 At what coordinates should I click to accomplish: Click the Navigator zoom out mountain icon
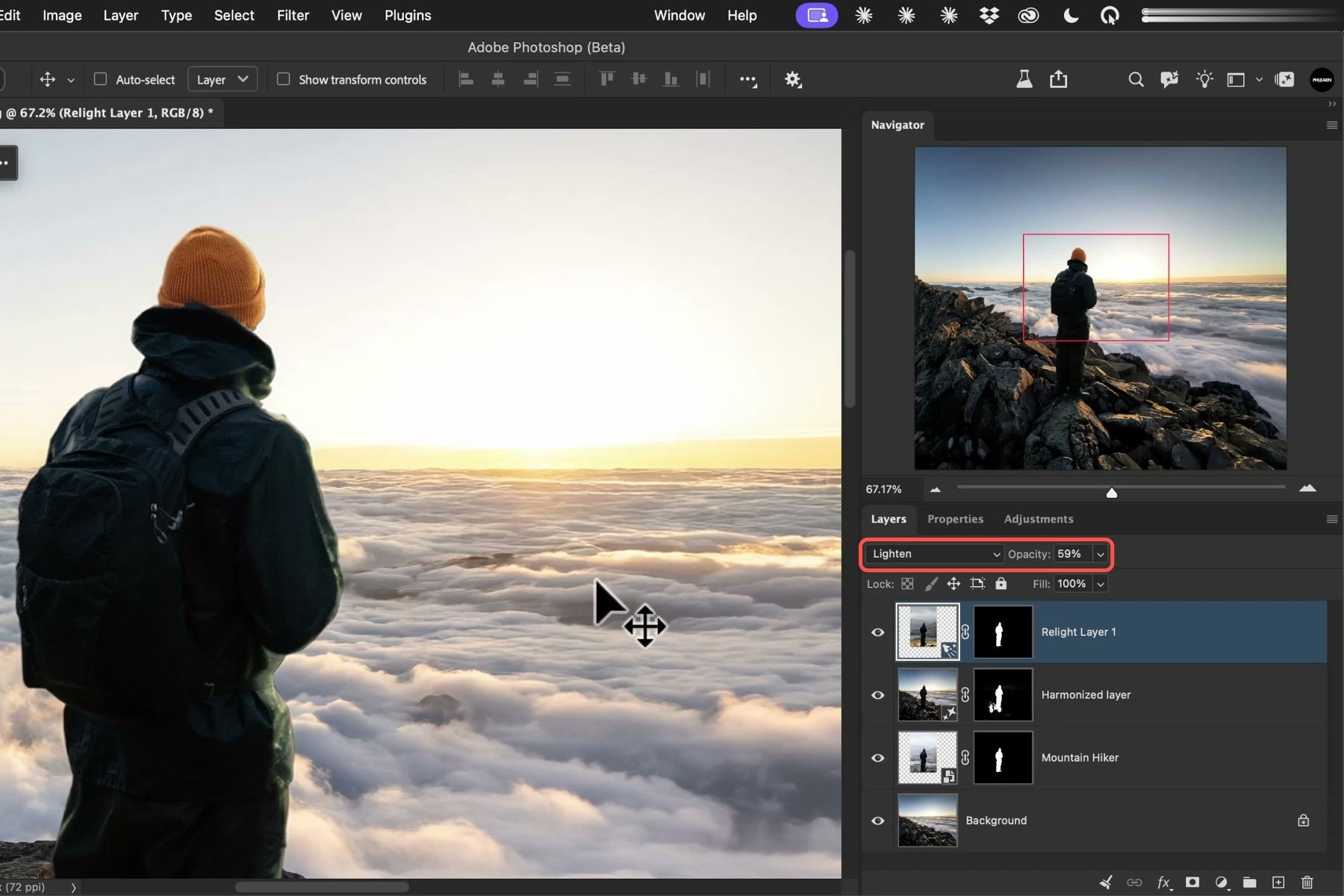[x=936, y=490]
